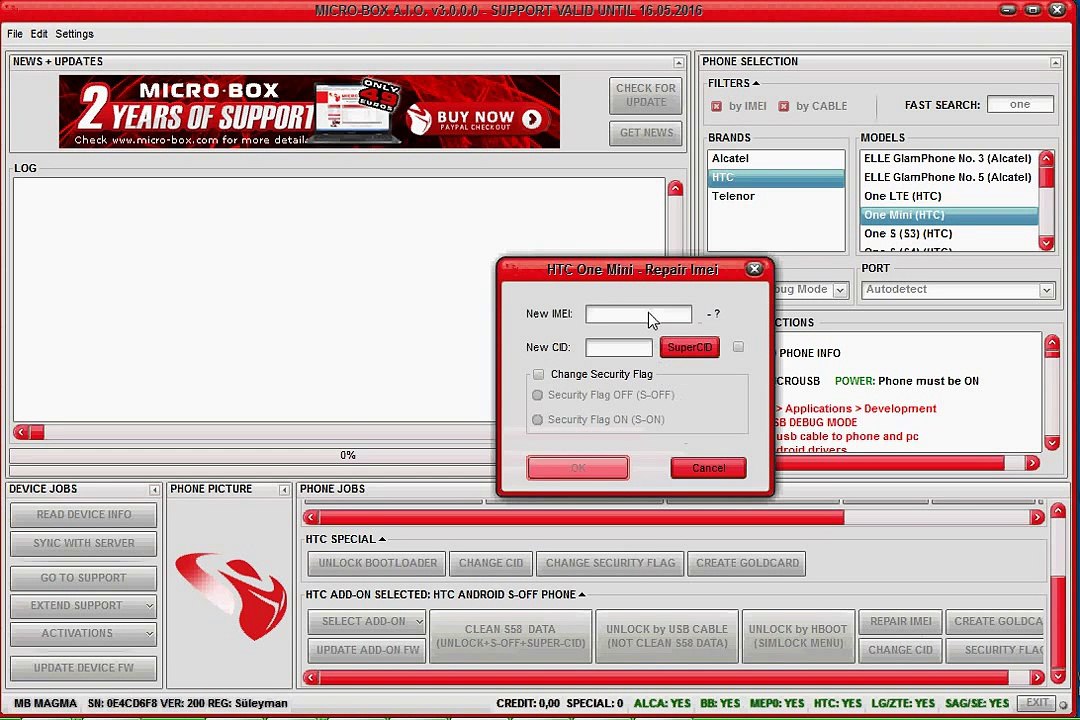
Task: Open the Micro-Box support banner ad
Action: pos(309,112)
